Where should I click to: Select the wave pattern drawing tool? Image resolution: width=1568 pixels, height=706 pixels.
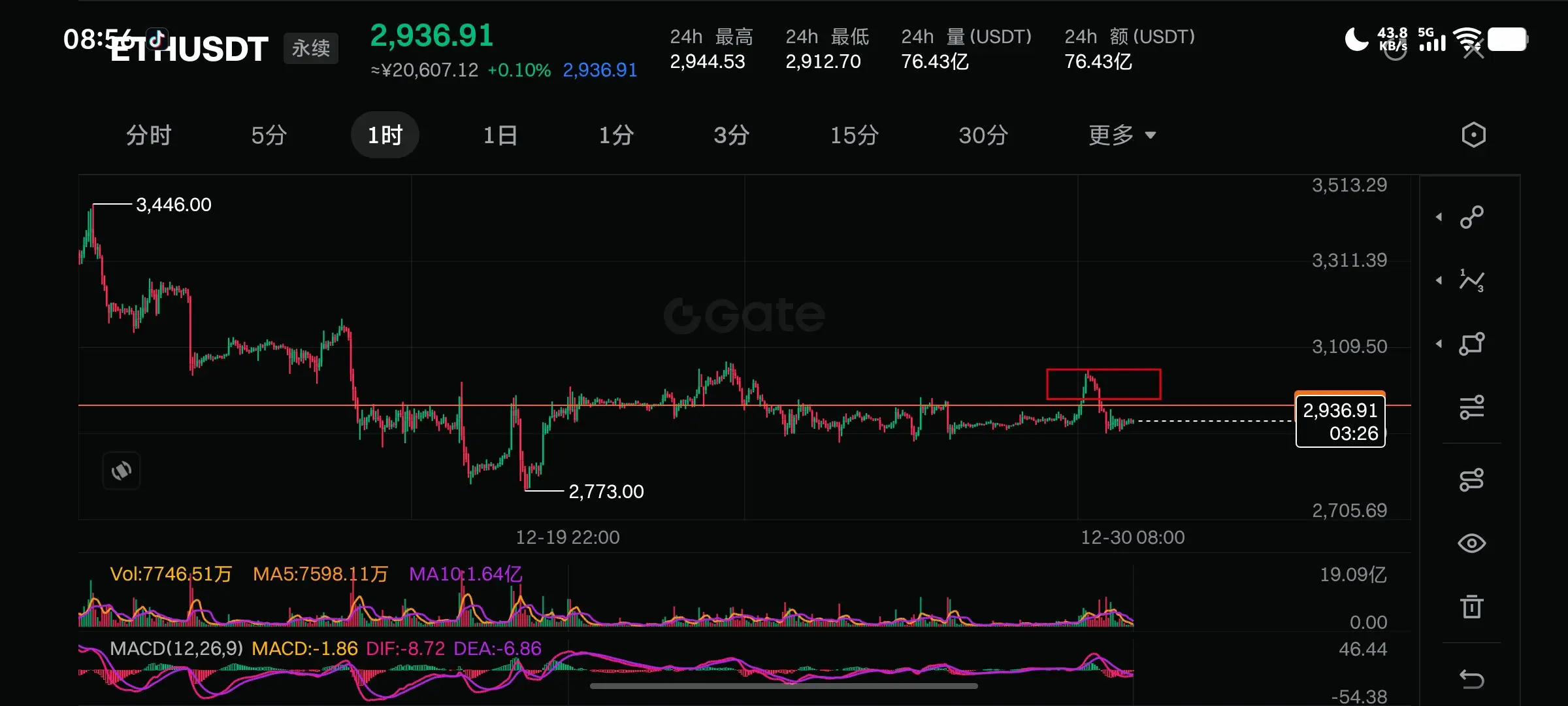click(x=1472, y=280)
